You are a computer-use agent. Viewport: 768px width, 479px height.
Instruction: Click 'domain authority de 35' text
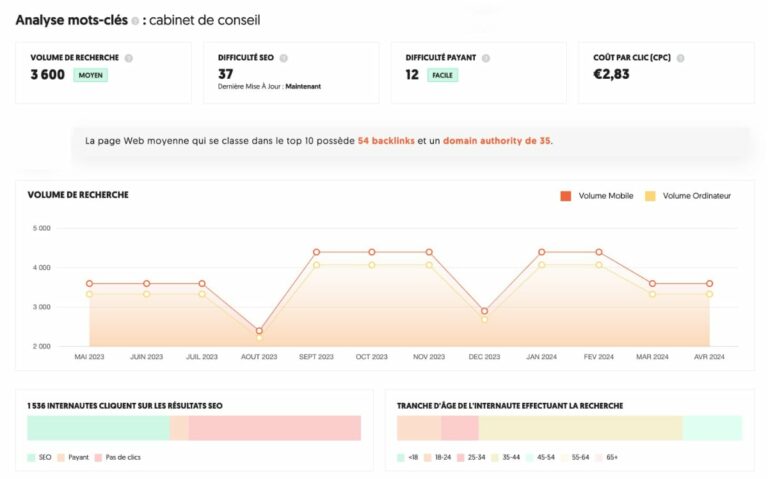[496, 141]
